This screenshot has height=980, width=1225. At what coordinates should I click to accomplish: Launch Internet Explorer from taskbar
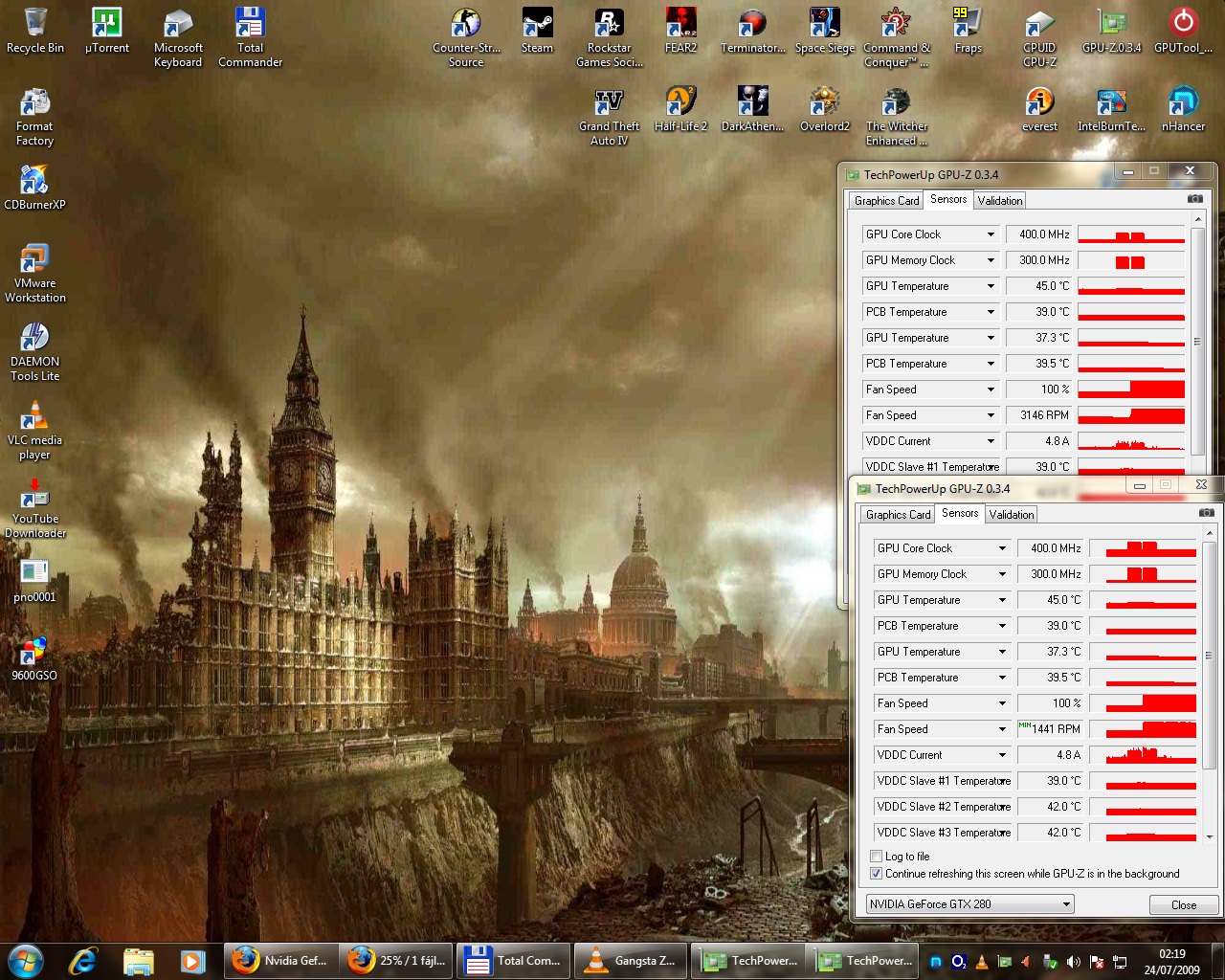tap(83, 961)
